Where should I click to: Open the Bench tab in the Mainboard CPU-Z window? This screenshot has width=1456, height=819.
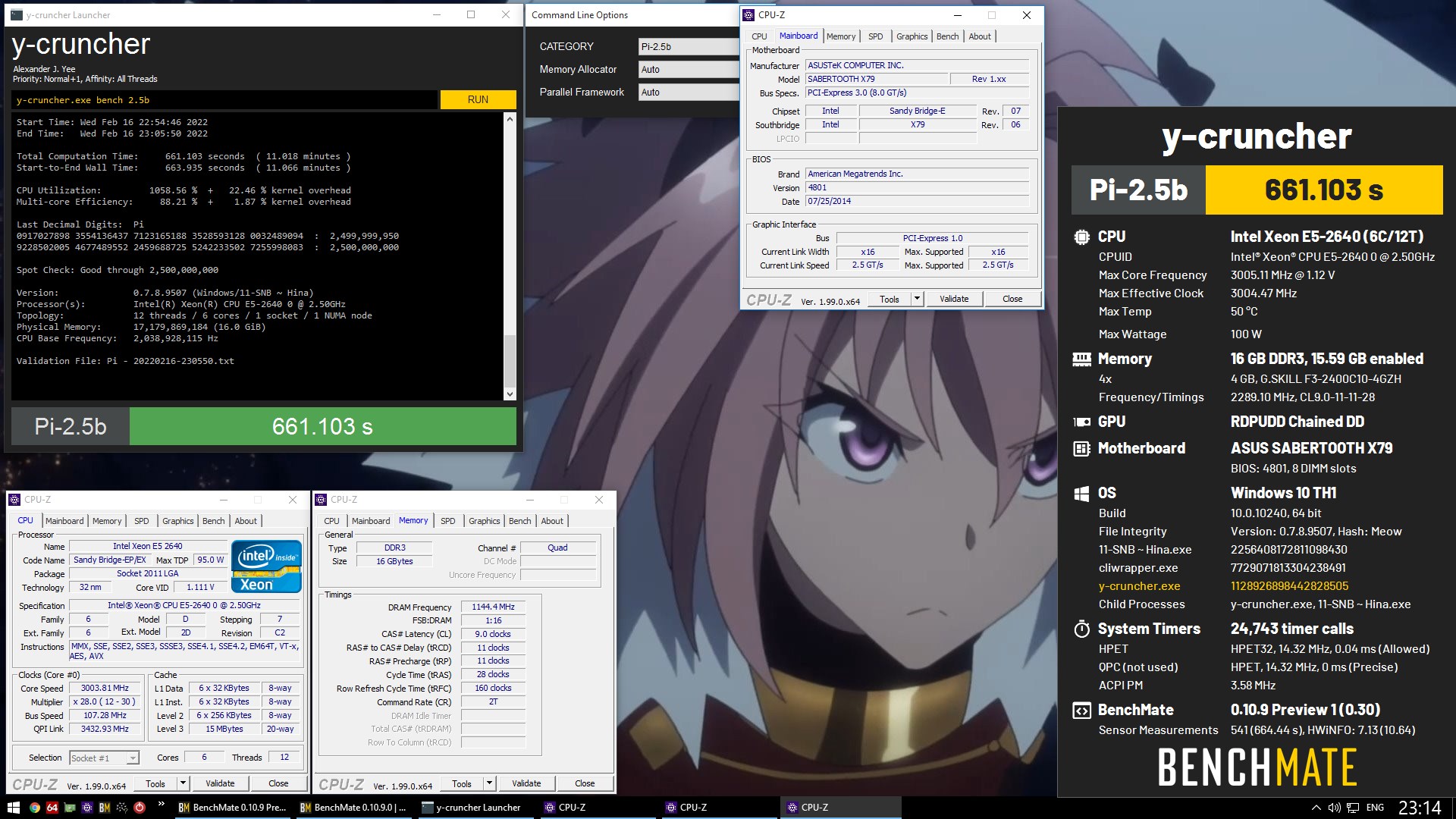947,36
